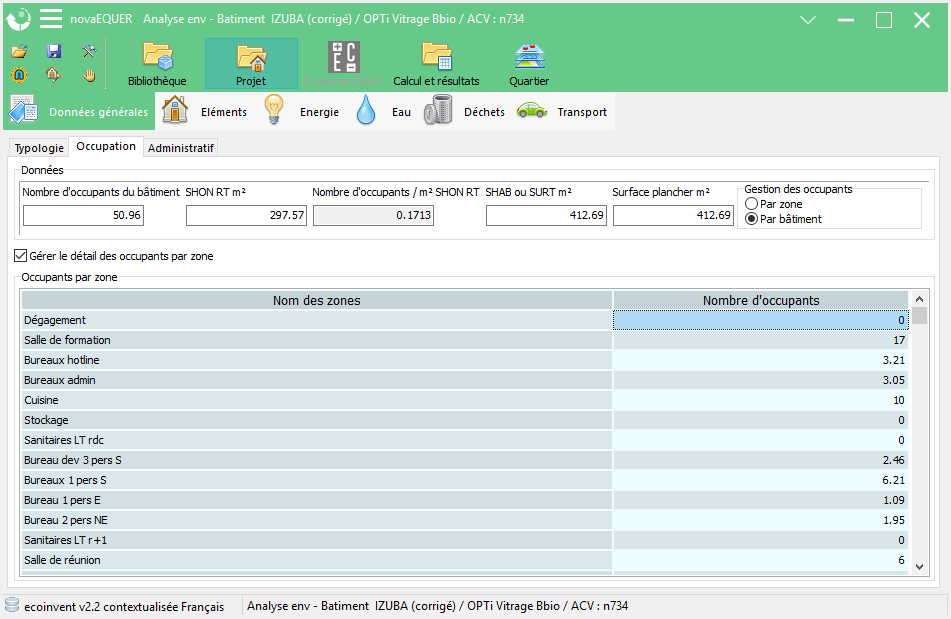Click the open folder icon in toolbar

tap(19, 52)
